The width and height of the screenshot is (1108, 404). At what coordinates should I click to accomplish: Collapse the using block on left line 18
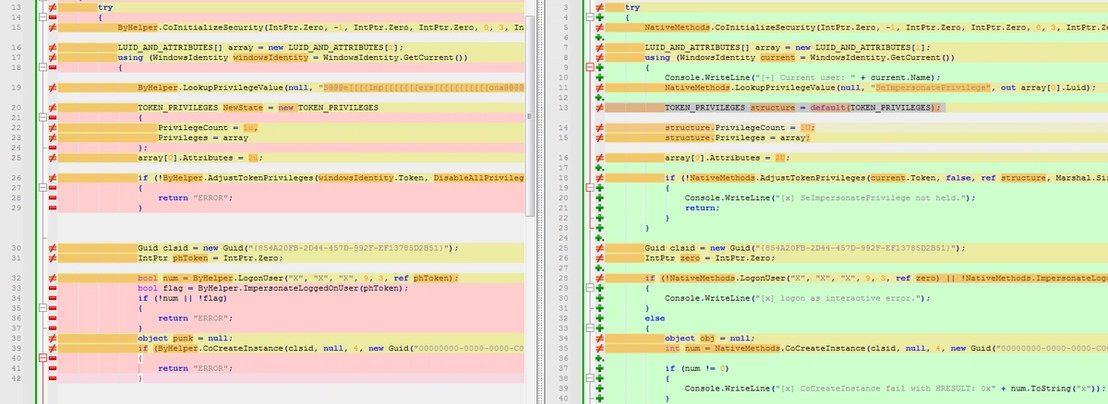tap(43, 67)
